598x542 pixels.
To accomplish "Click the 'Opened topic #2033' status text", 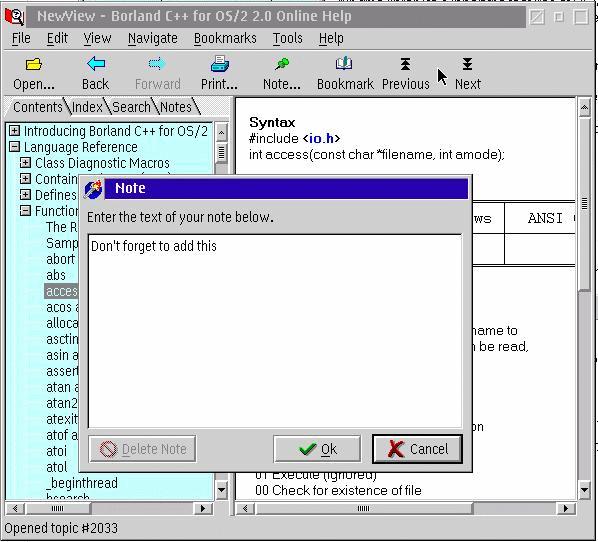I will coord(61,528).
